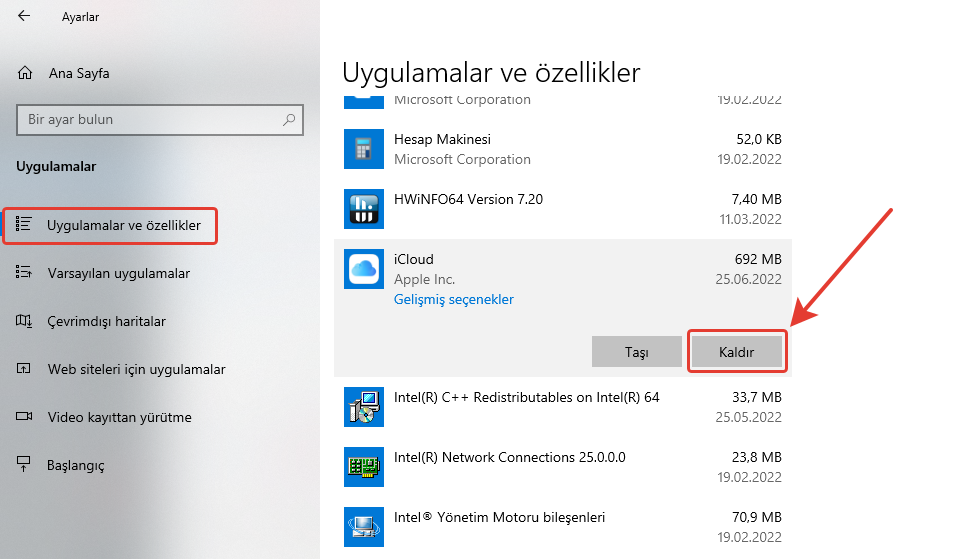The height and width of the screenshot is (559, 963).
Task: Click the Ana Sayfa home icon
Action: pyautogui.click(x=25, y=73)
